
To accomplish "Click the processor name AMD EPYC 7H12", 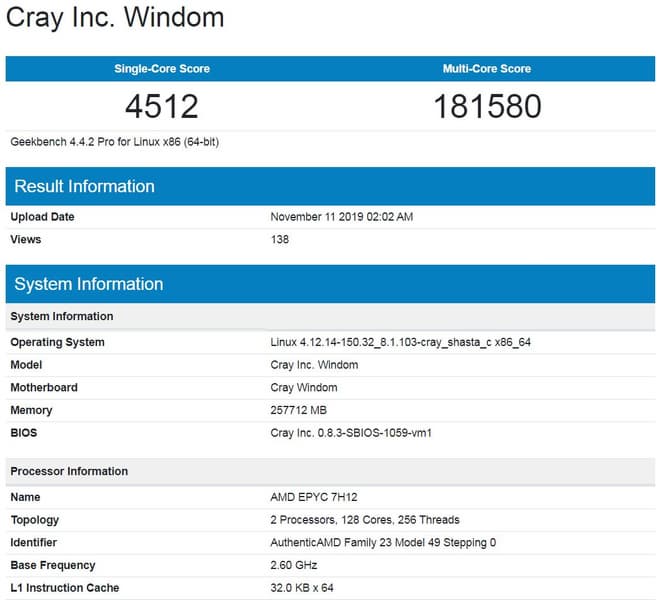I will 315,497.
